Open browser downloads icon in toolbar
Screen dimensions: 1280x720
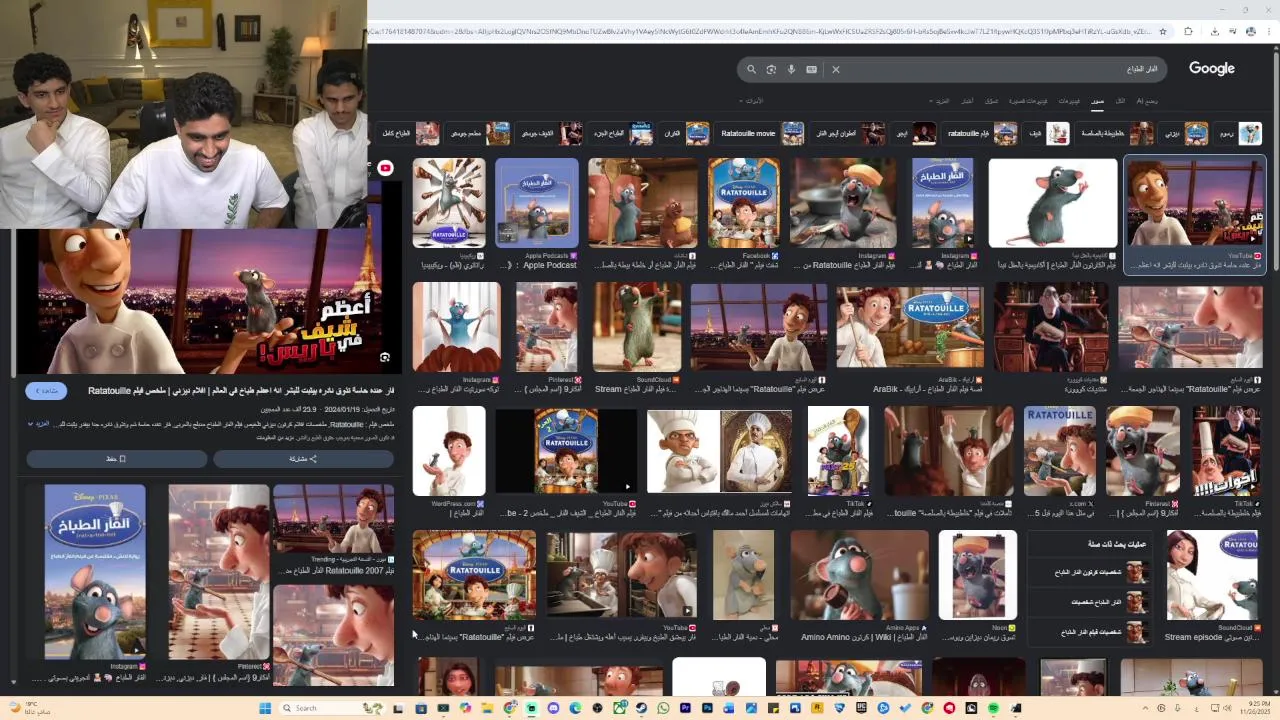click(1214, 31)
